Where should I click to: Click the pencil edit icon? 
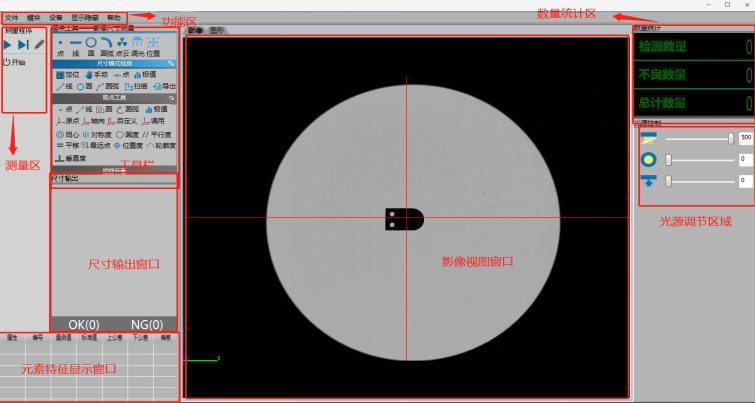[x=39, y=44]
